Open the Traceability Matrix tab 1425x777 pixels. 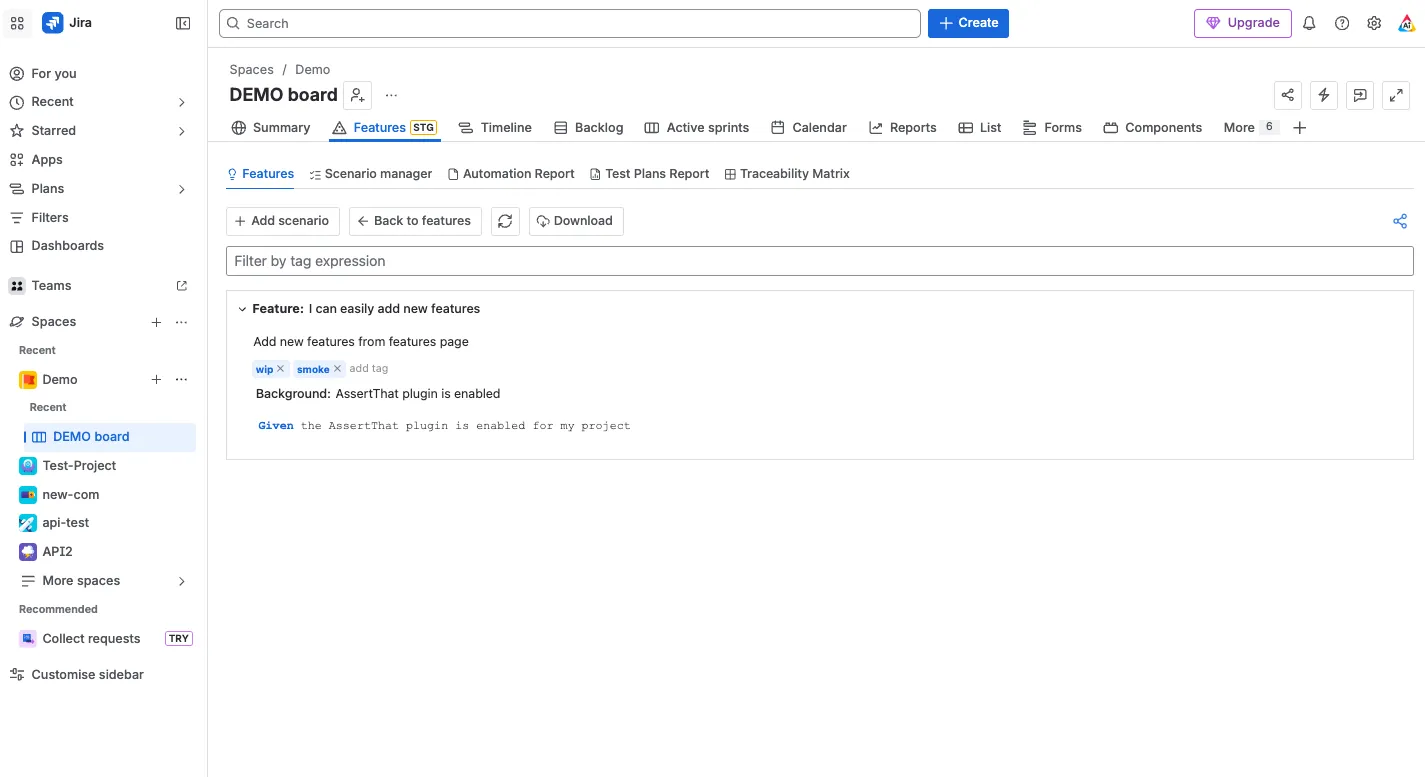787,174
